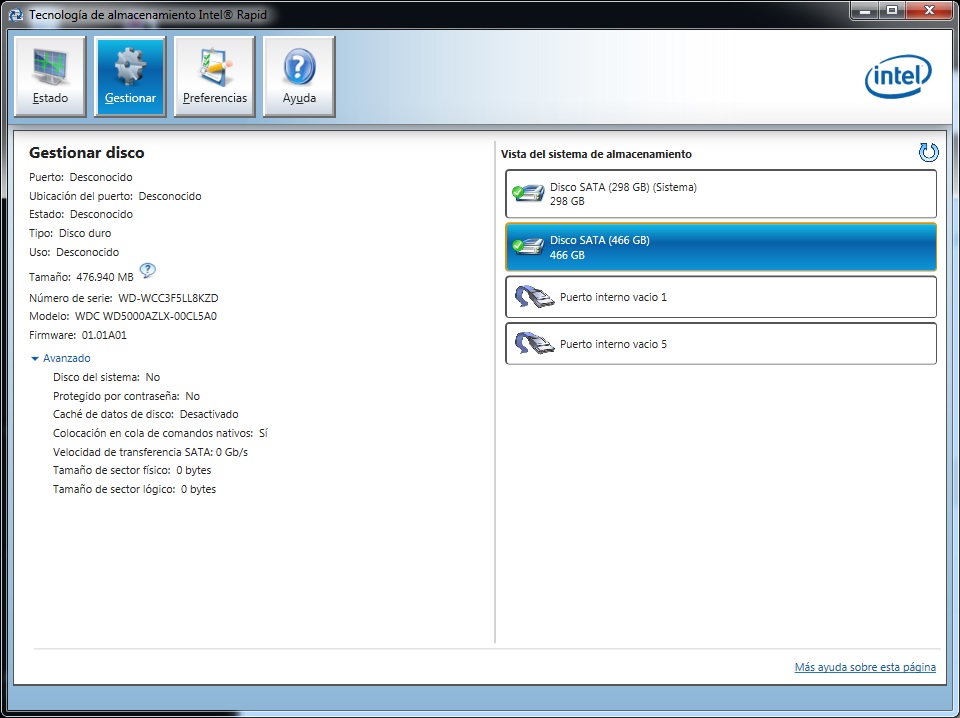Click the 466 GB disk icon
960x718 pixels.
528,247
